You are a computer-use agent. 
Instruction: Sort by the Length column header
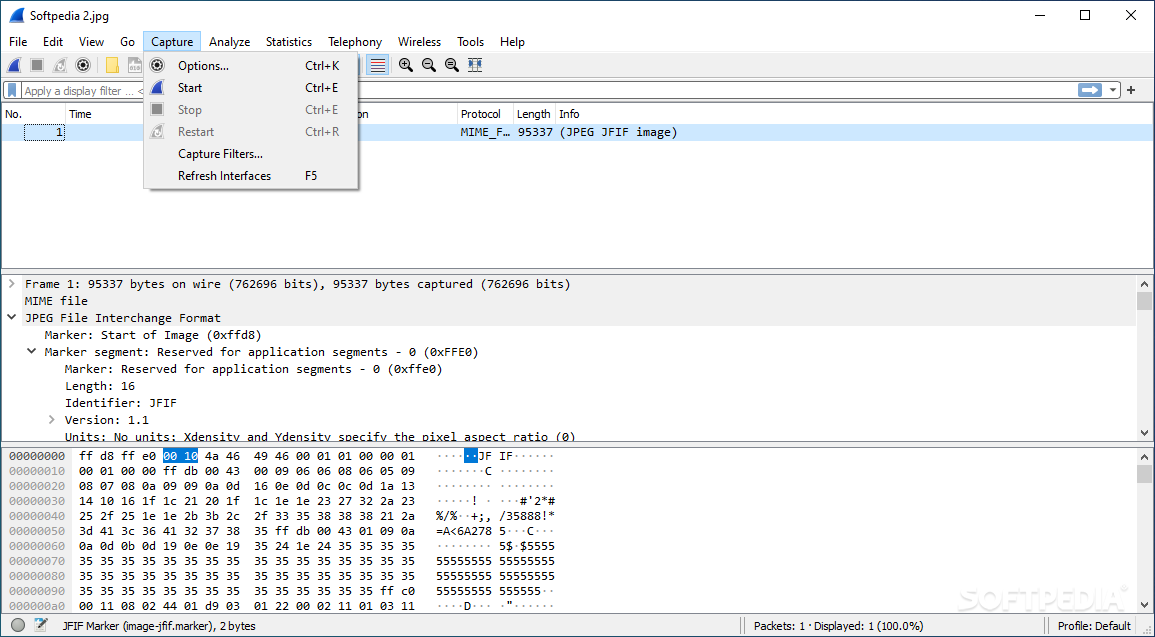(x=534, y=114)
